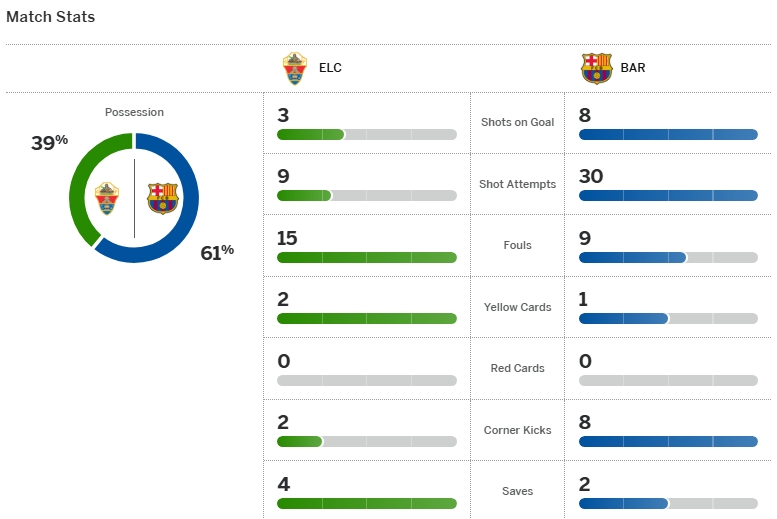
Task: Click the Barcelona crest in the header
Action: 596,68
